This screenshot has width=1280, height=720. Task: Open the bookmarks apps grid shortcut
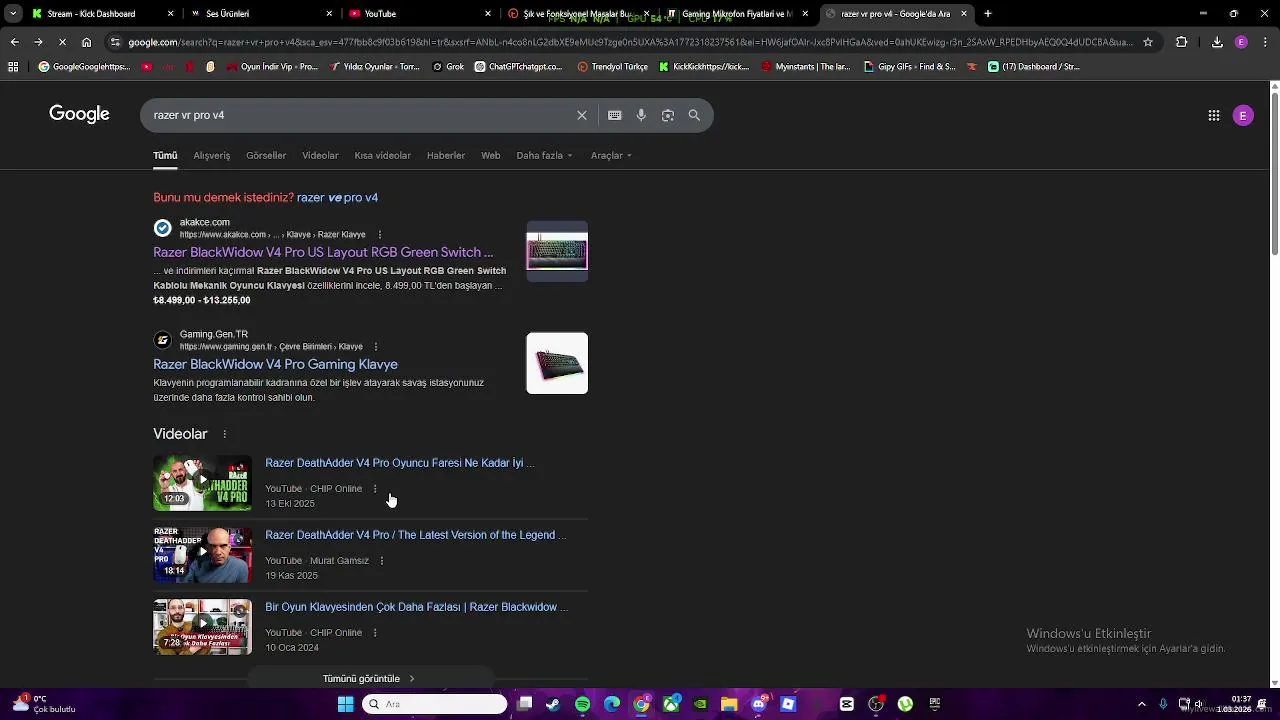pos(13,67)
